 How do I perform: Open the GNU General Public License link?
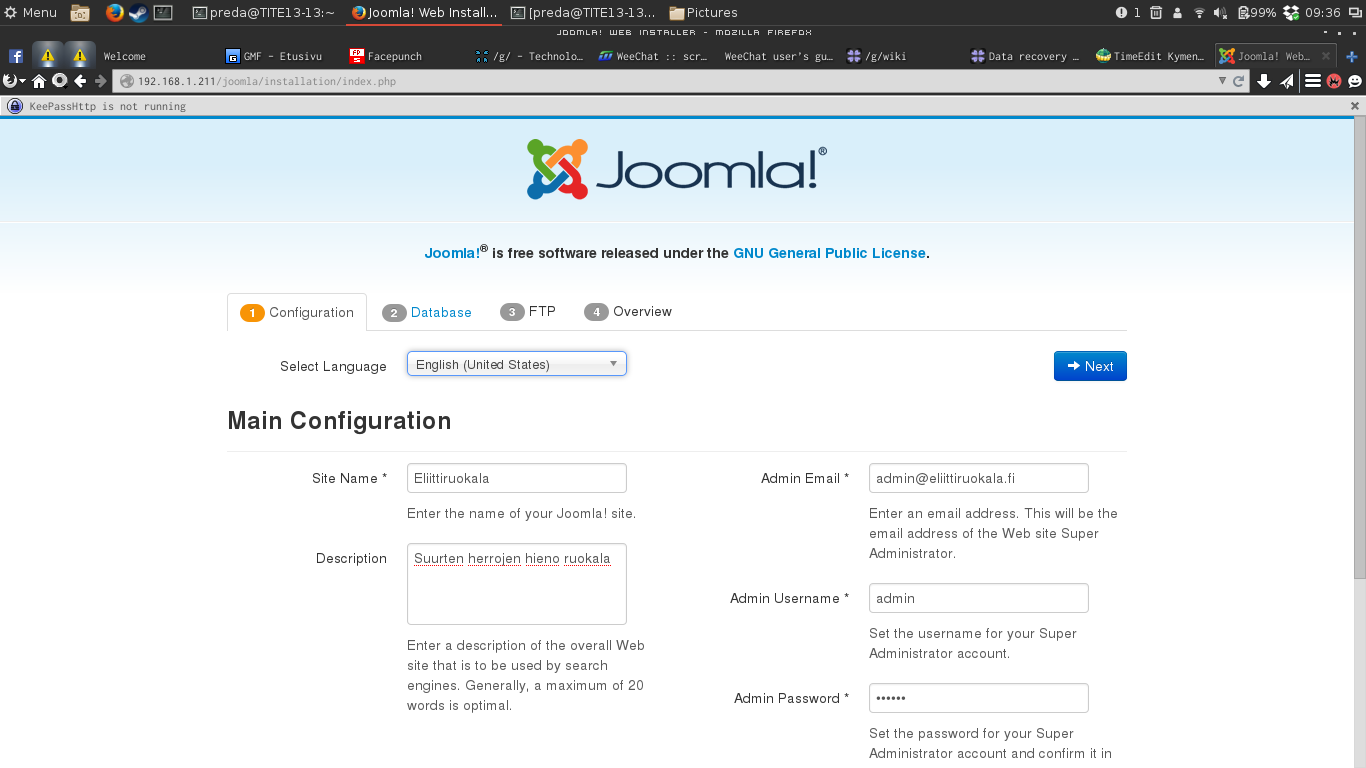coord(830,253)
